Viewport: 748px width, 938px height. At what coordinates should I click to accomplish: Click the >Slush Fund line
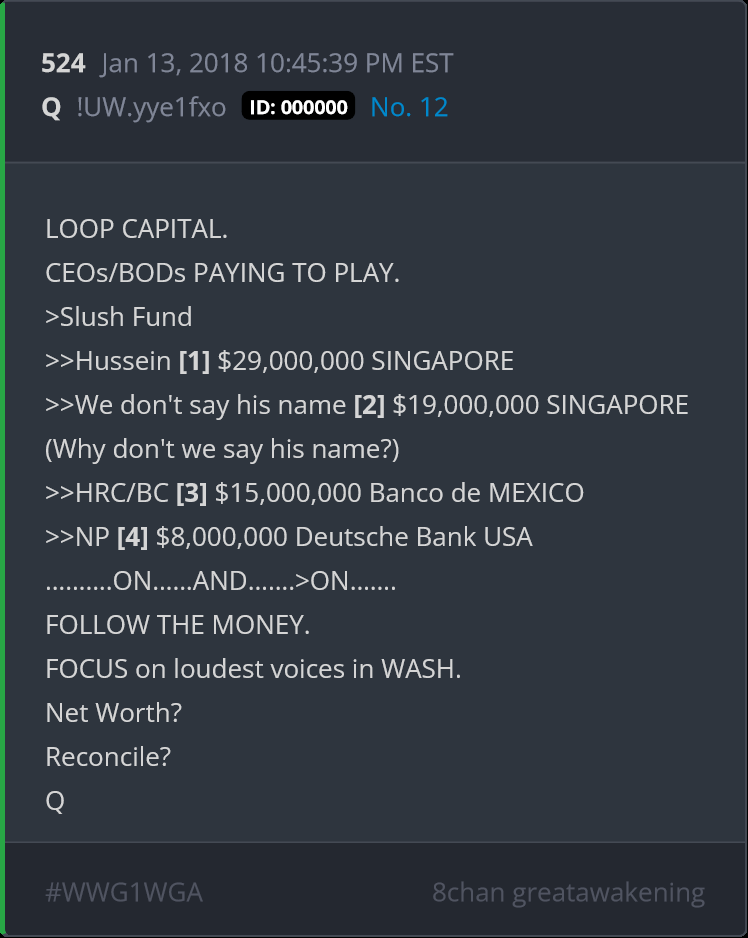(118, 317)
